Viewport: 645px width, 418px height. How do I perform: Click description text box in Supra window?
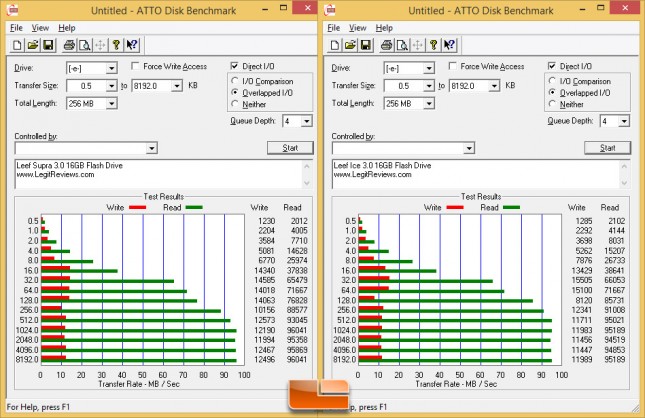pos(159,174)
